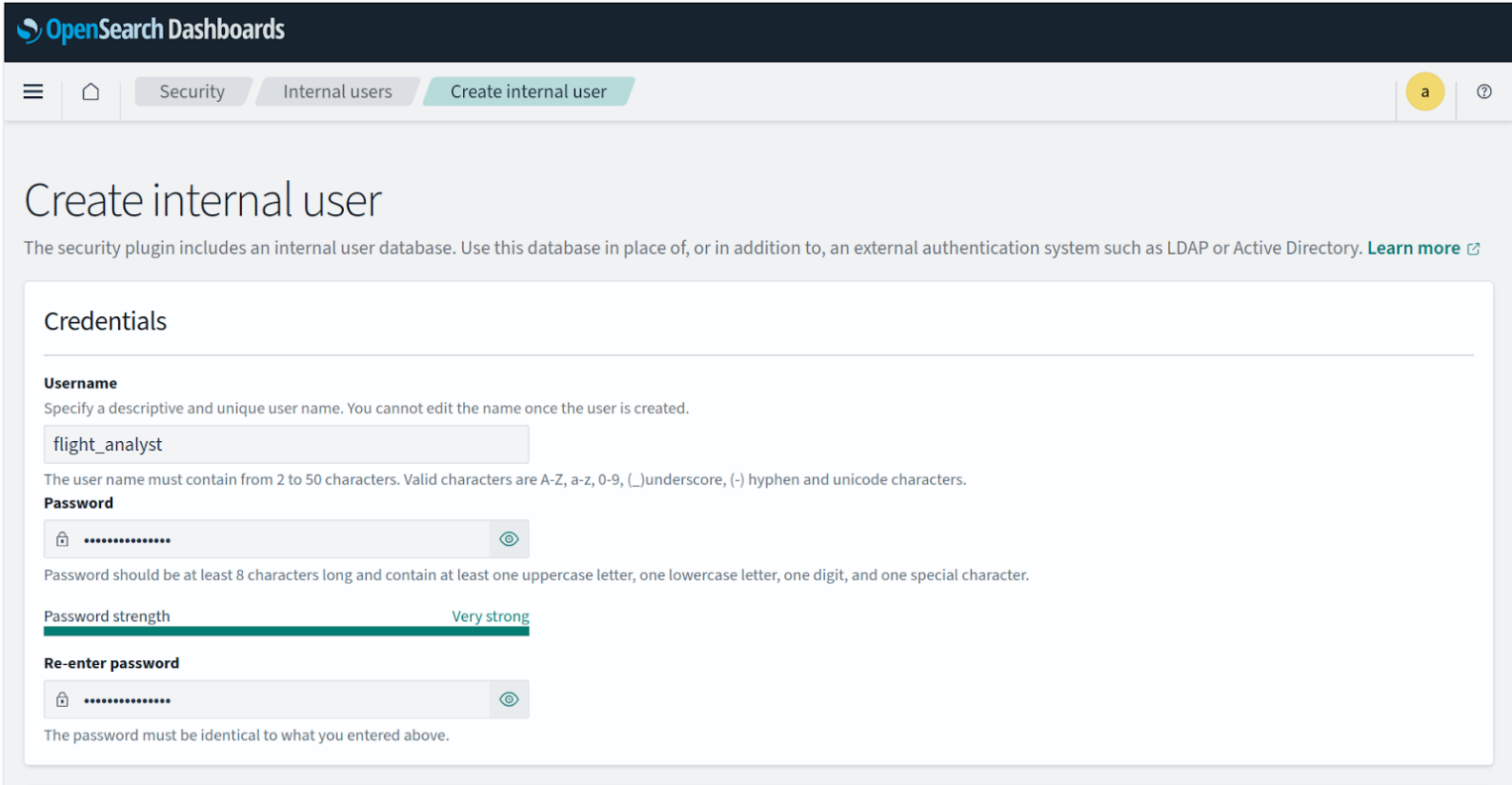
Task: Click lock icon in Re-enter password field
Action: pyautogui.click(x=62, y=700)
